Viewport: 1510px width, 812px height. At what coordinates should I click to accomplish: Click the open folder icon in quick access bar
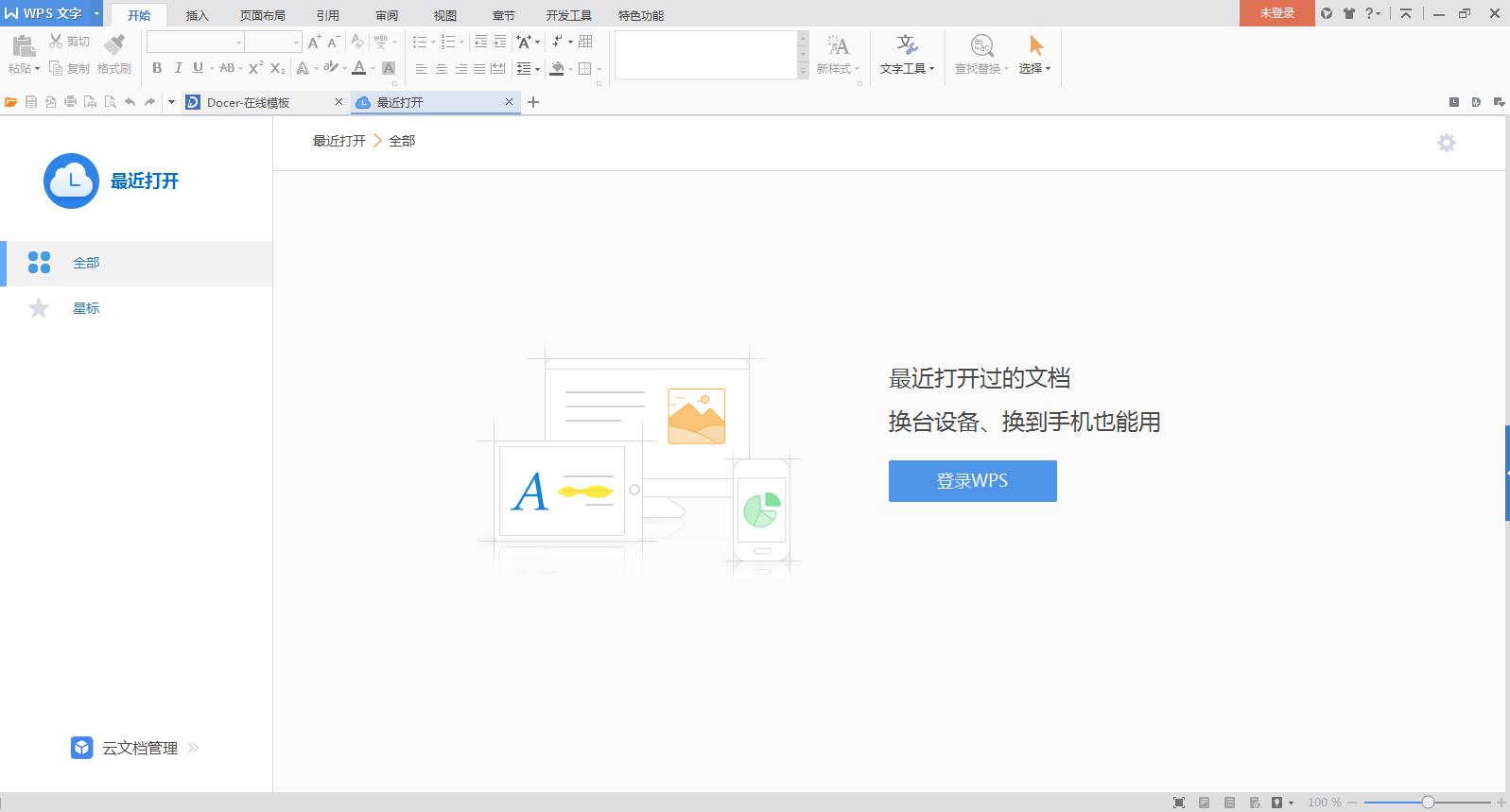(11, 102)
